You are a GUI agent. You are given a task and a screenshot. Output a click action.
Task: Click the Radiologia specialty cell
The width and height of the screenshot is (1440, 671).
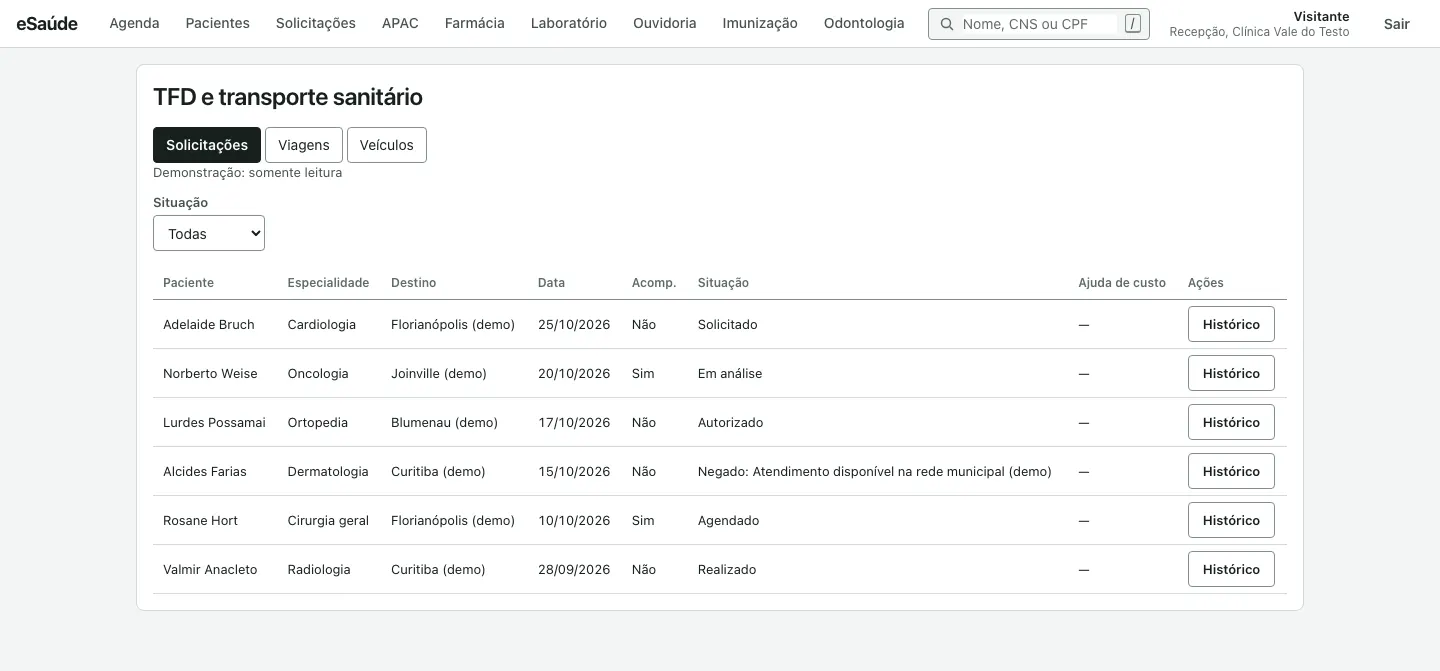pyautogui.click(x=319, y=569)
